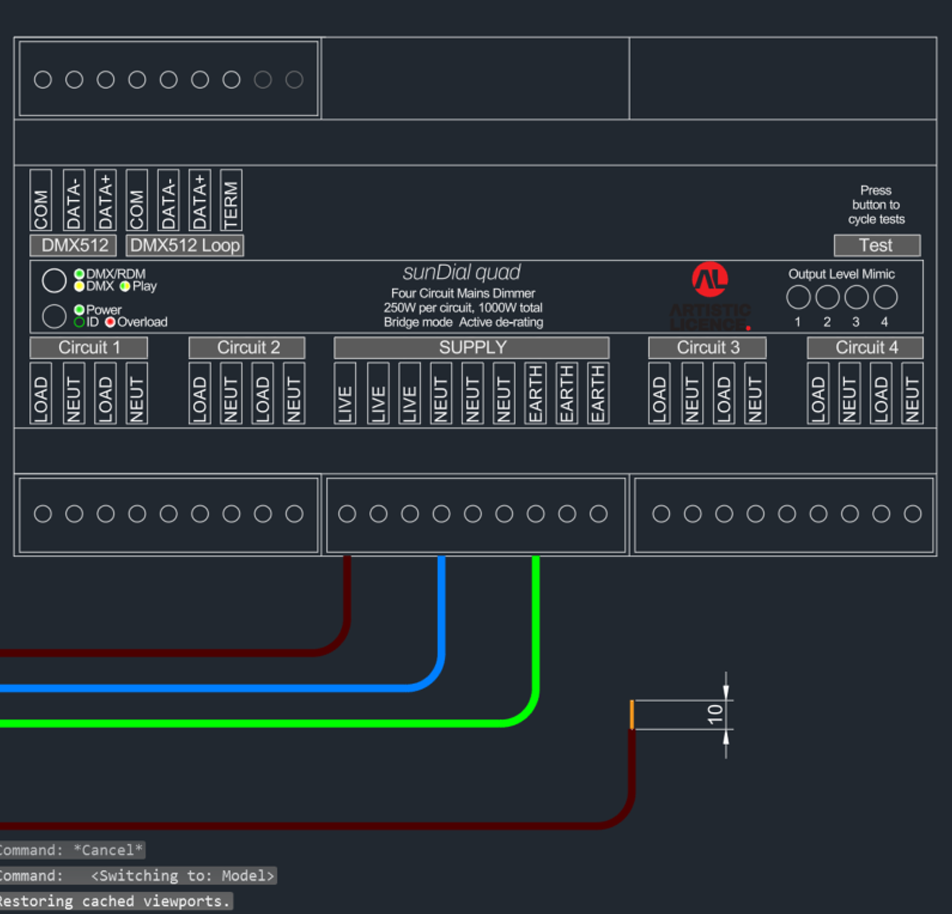Select Output Level Mimic circle 1
The image size is (952, 914).
(798, 297)
